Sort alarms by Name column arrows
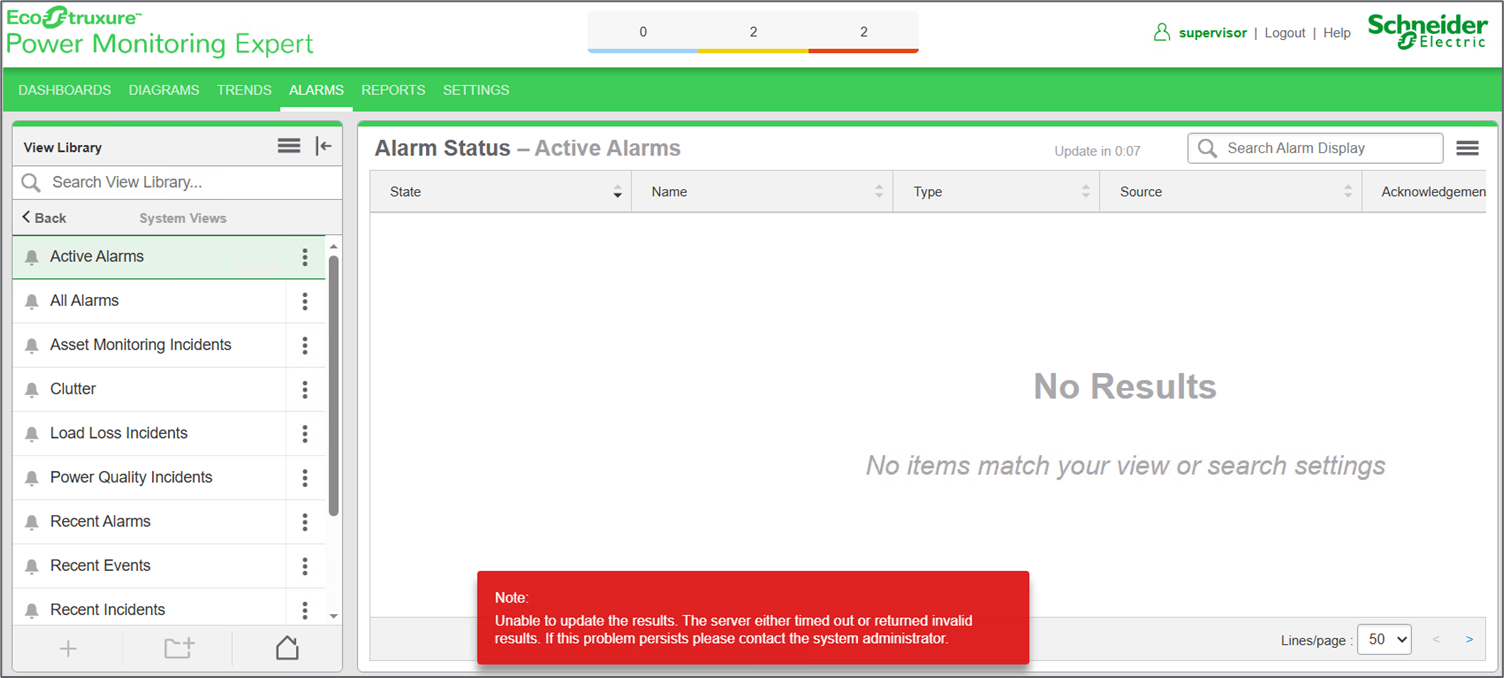This screenshot has width=1504, height=678. (879, 192)
